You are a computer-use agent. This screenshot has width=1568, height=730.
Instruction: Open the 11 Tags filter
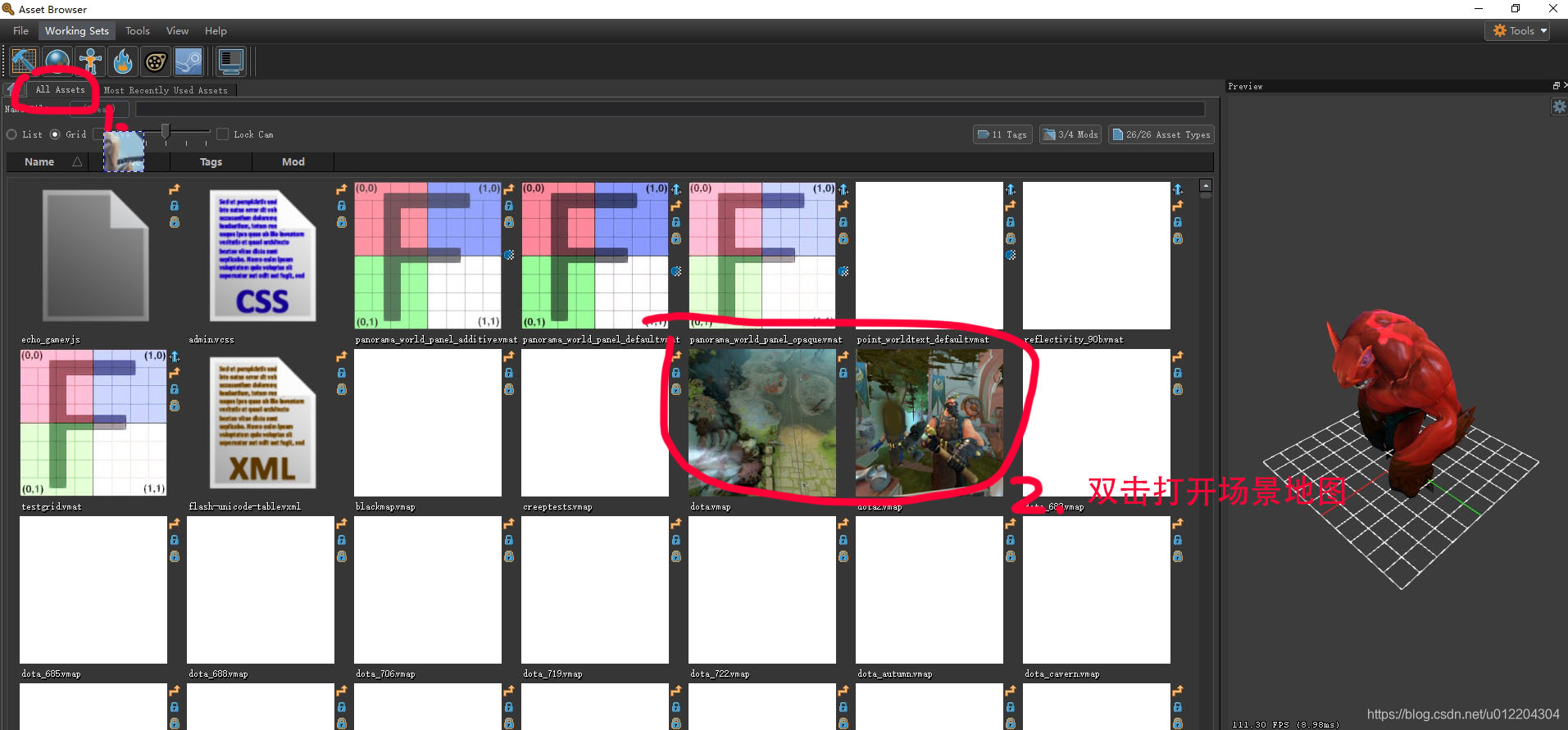tap(1002, 134)
